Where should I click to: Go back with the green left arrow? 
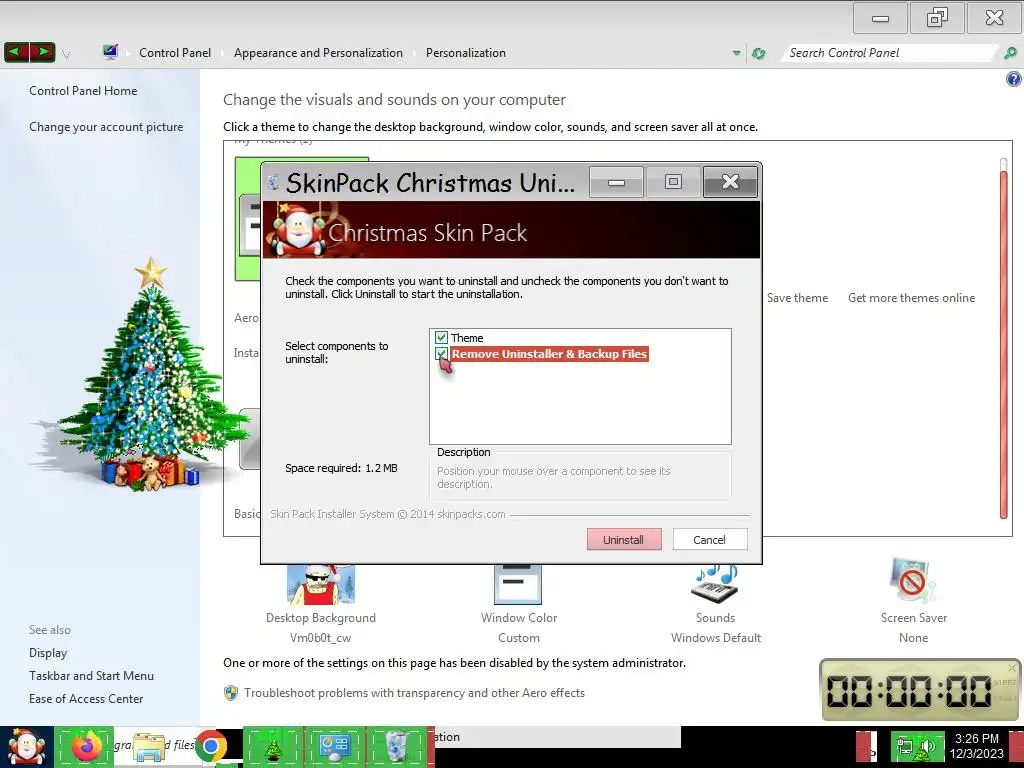16,52
